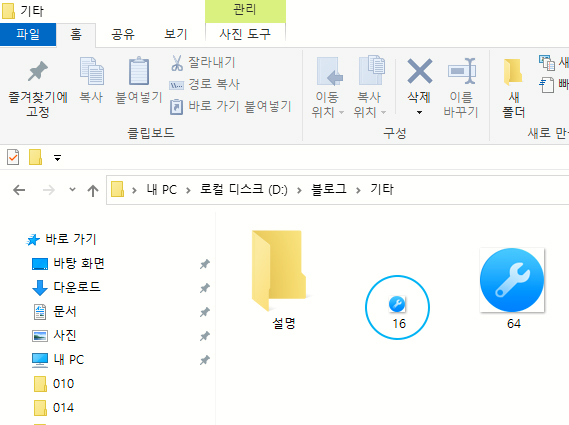Unpin 사진 via its pin icon
The height and width of the screenshot is (425, 569).
pos(205,336)
